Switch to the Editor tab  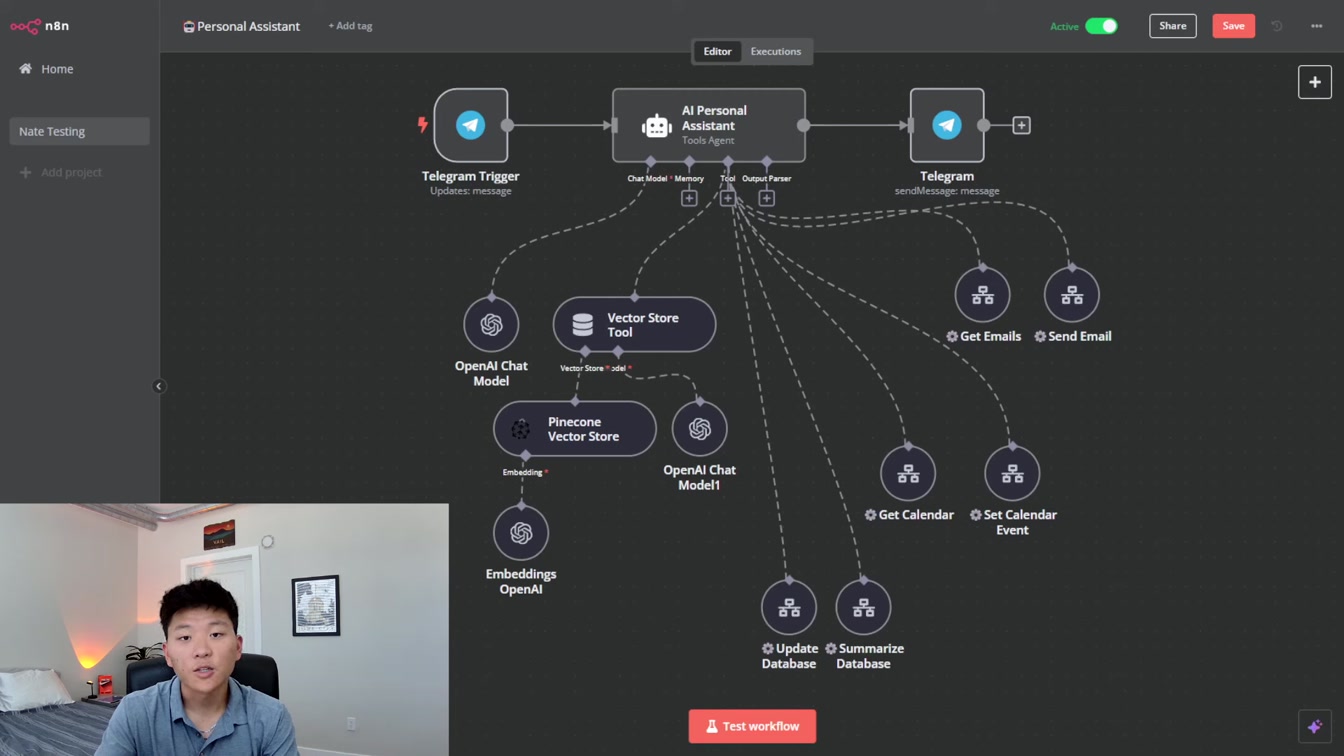point(717,51)
